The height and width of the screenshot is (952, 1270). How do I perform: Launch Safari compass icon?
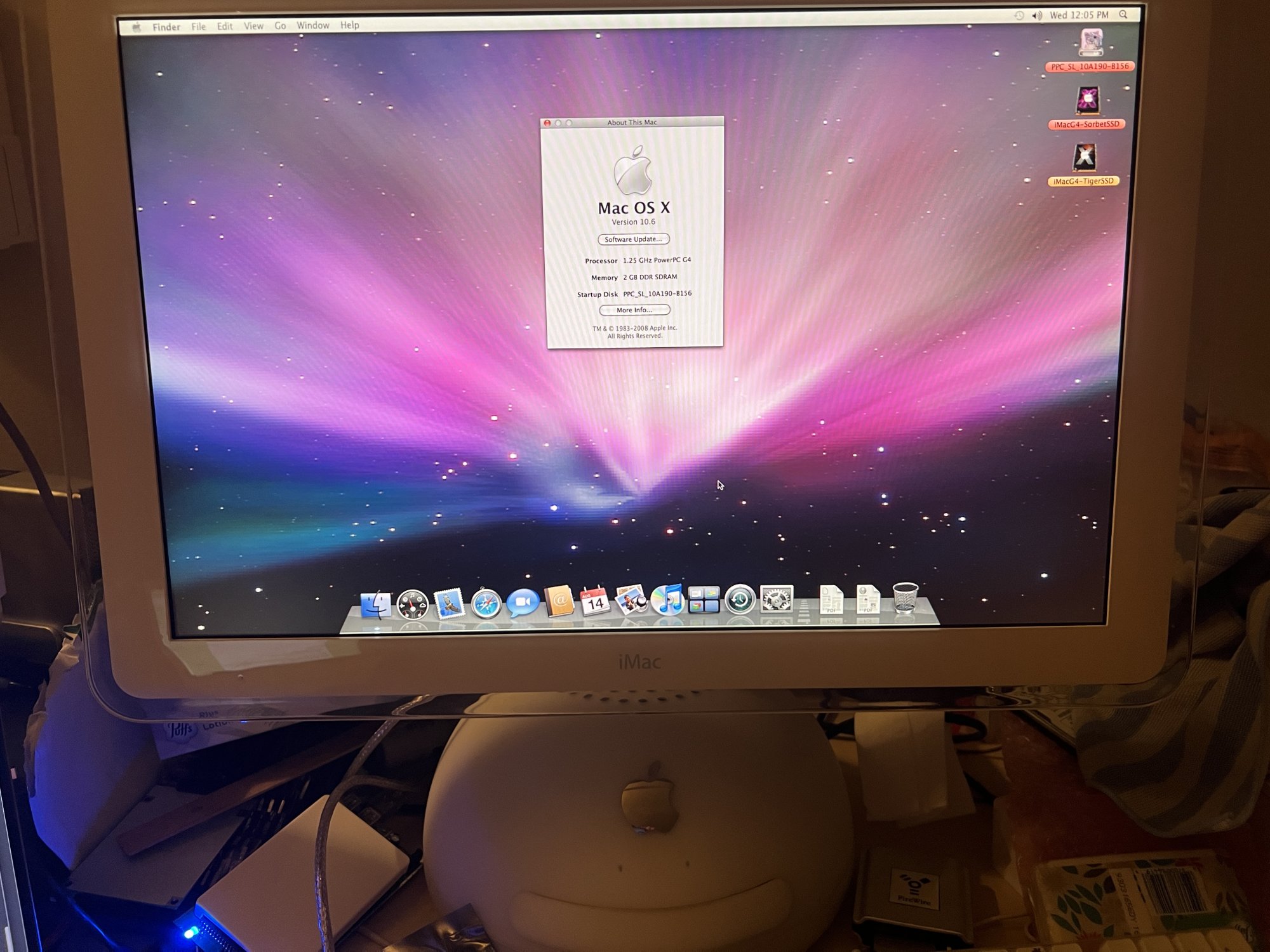486,603
